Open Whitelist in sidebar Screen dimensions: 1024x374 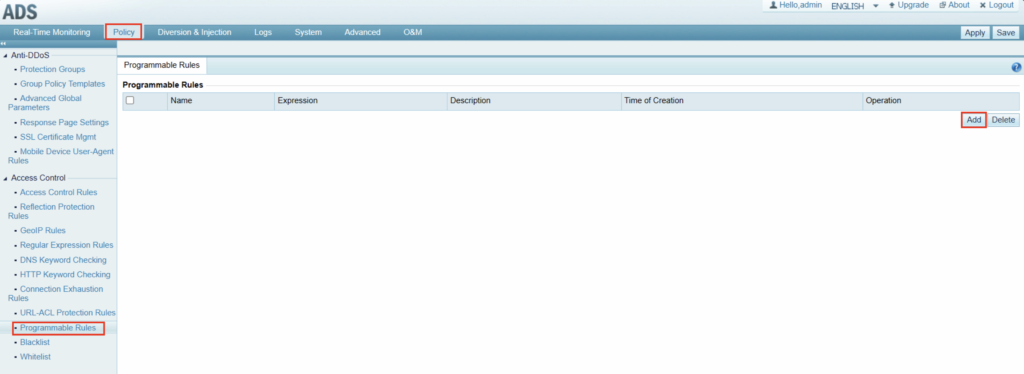(35, 356)
